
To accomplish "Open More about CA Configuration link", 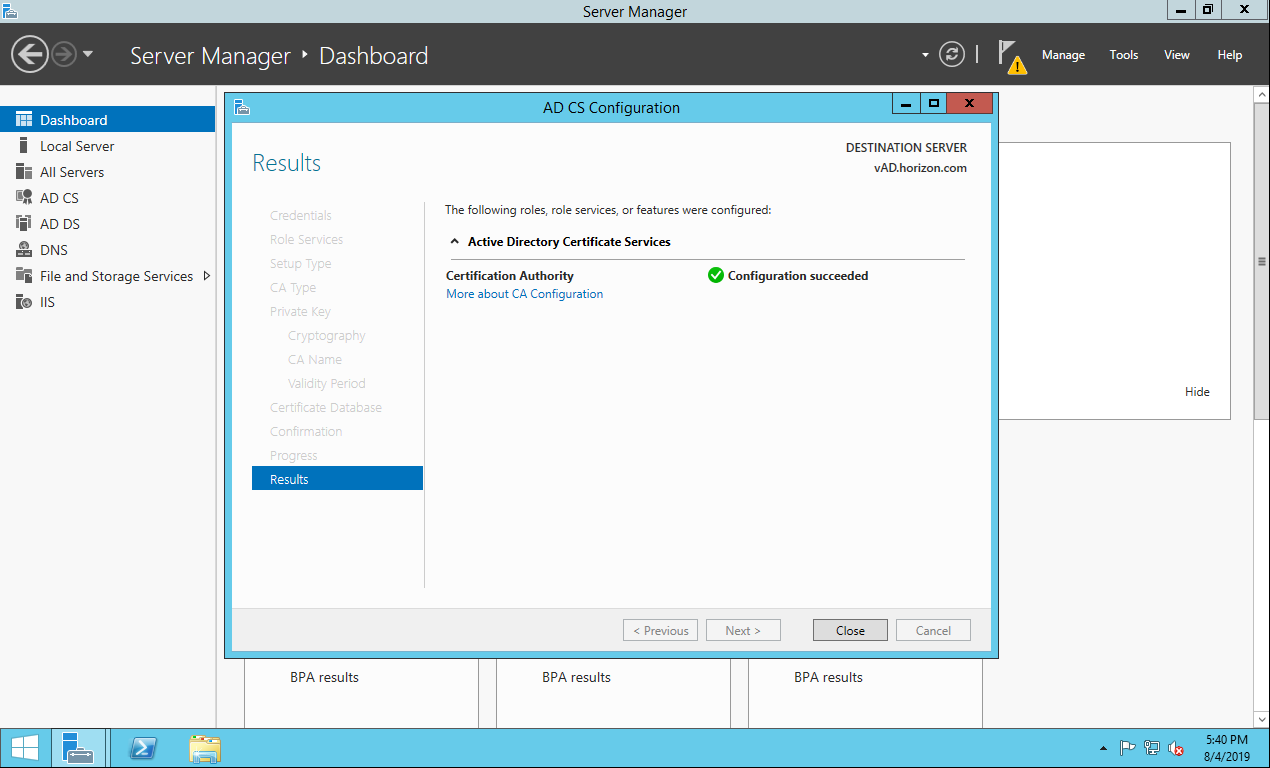I will pyautogui.click(x=524, y=294).
